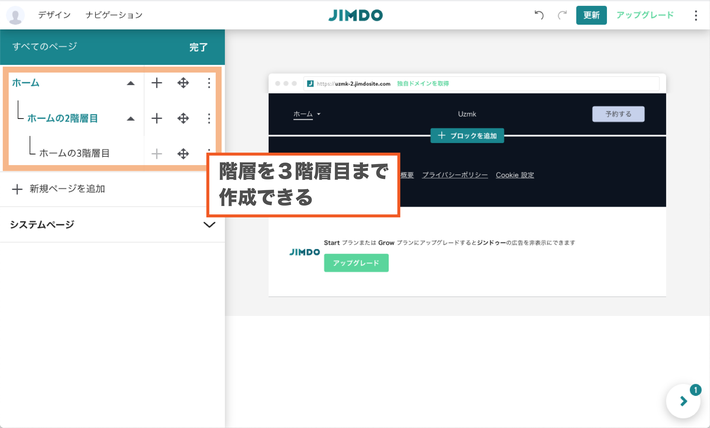
Task: Click the Uzmk site title in preview
Action: (x=467, y=114)
